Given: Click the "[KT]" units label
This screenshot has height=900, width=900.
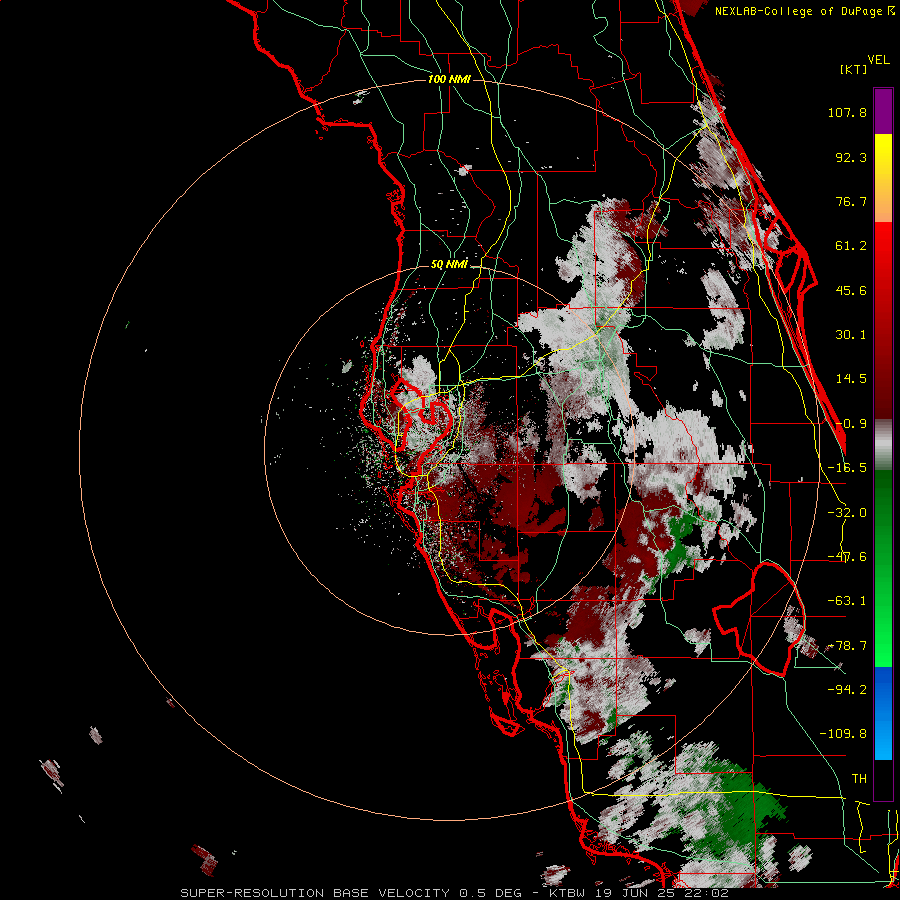Looking at the screenshot, I should (x=854, y=69).
